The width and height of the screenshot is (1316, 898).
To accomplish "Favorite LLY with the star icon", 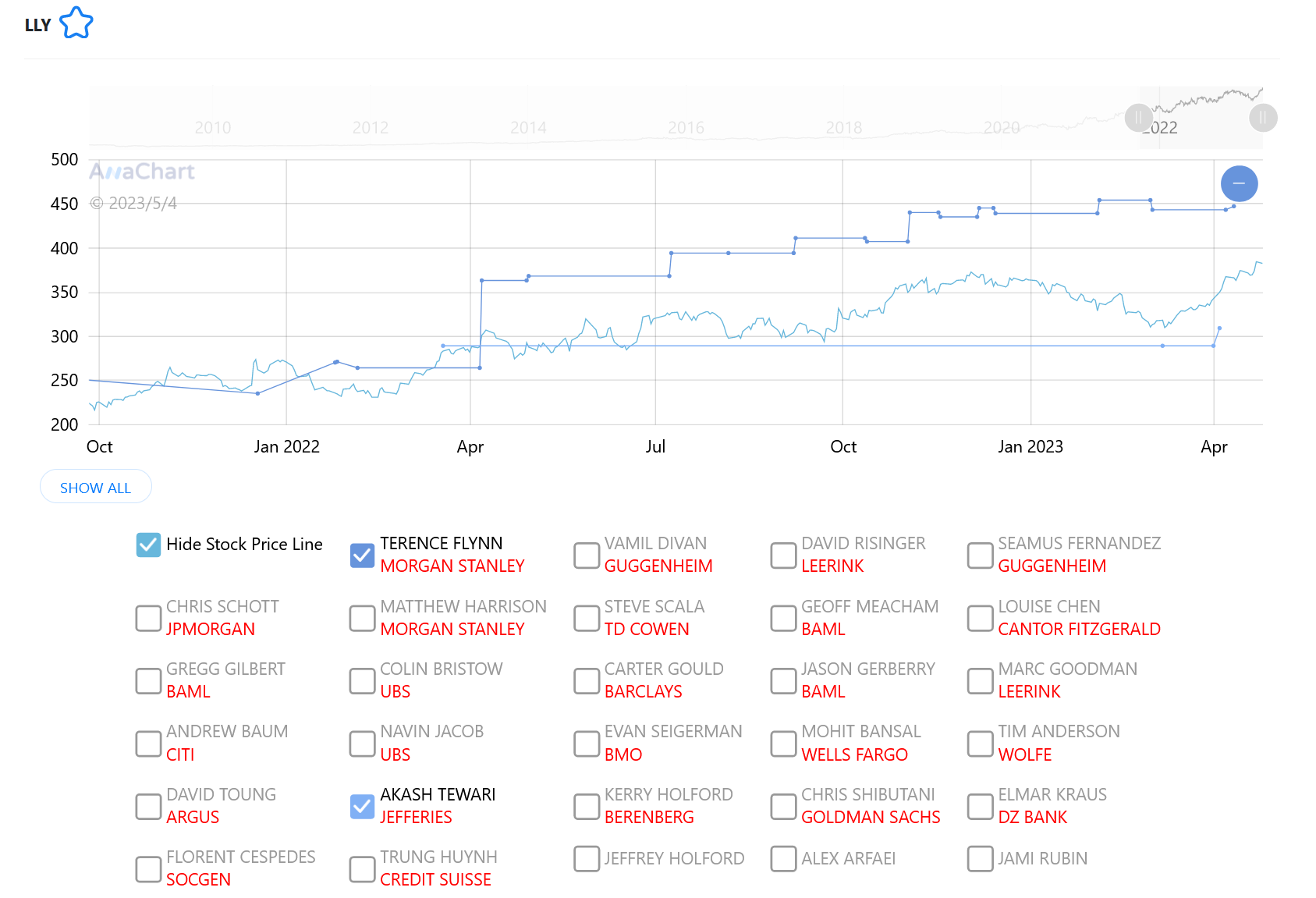I will [76, 23].
